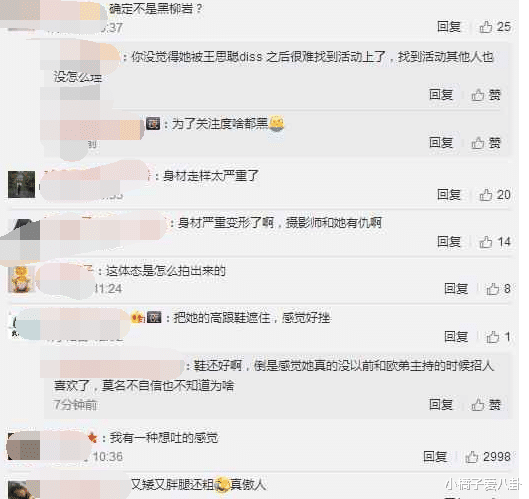This screenshot has height=499, width=529.
Task: Open avatar of 这体态 commenter
Action: [x=21, y=279]
